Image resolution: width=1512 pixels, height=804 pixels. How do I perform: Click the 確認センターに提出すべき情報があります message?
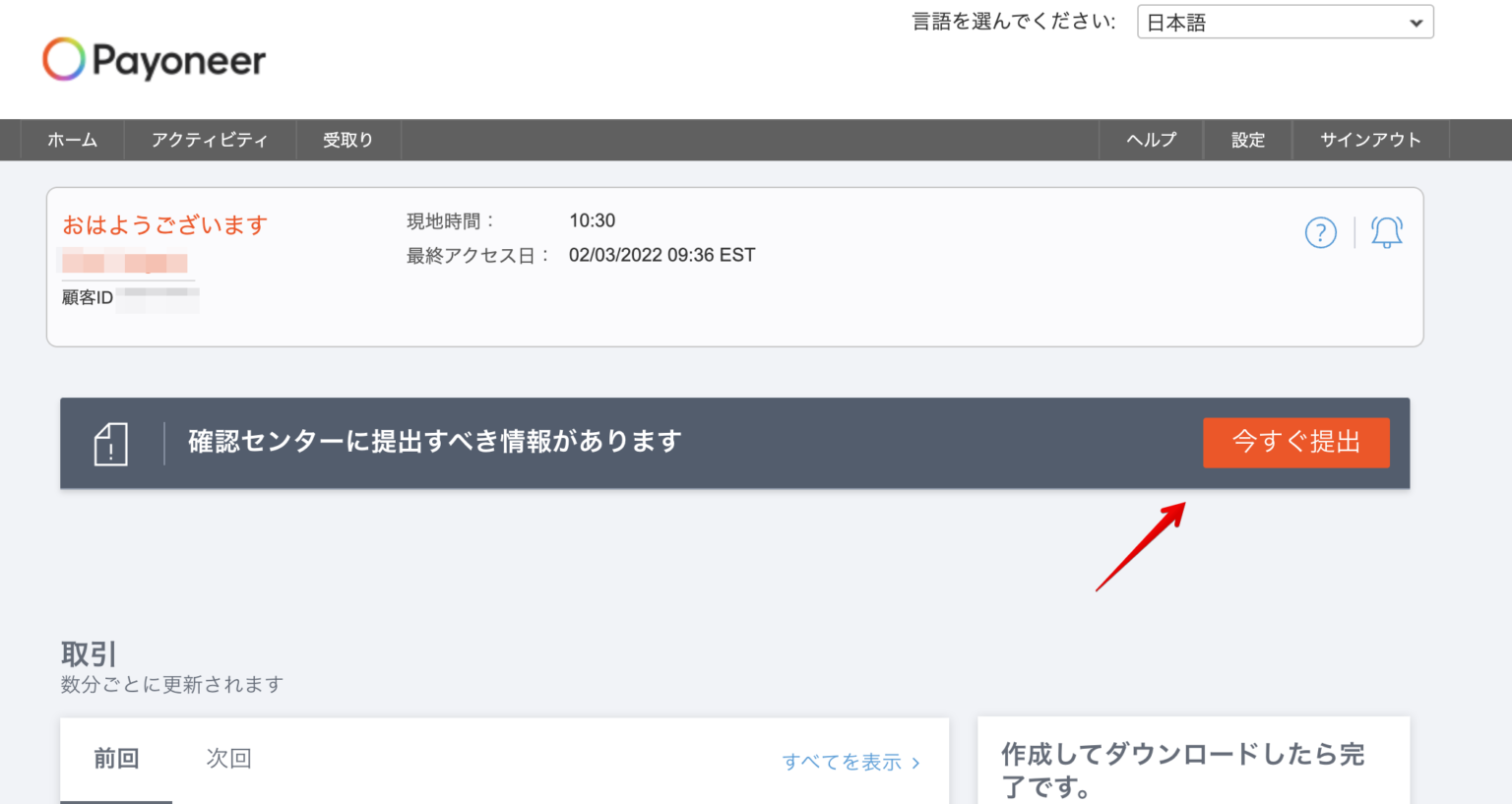(435, 441)
